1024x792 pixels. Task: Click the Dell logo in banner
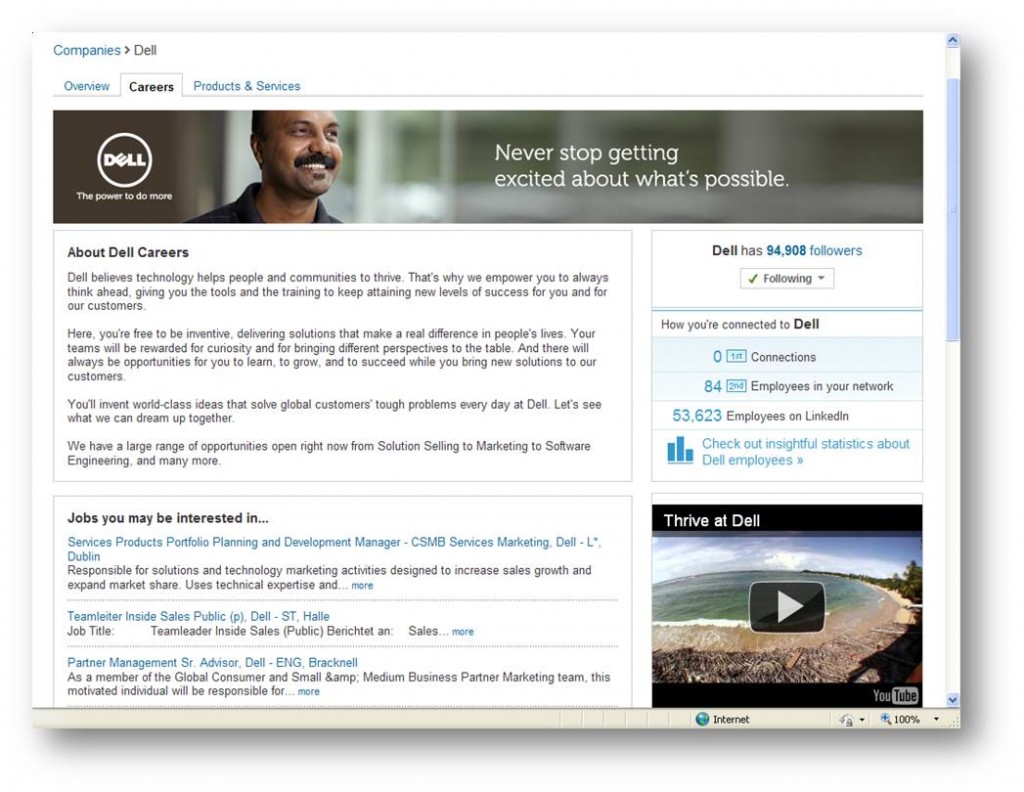coord(124,160)
